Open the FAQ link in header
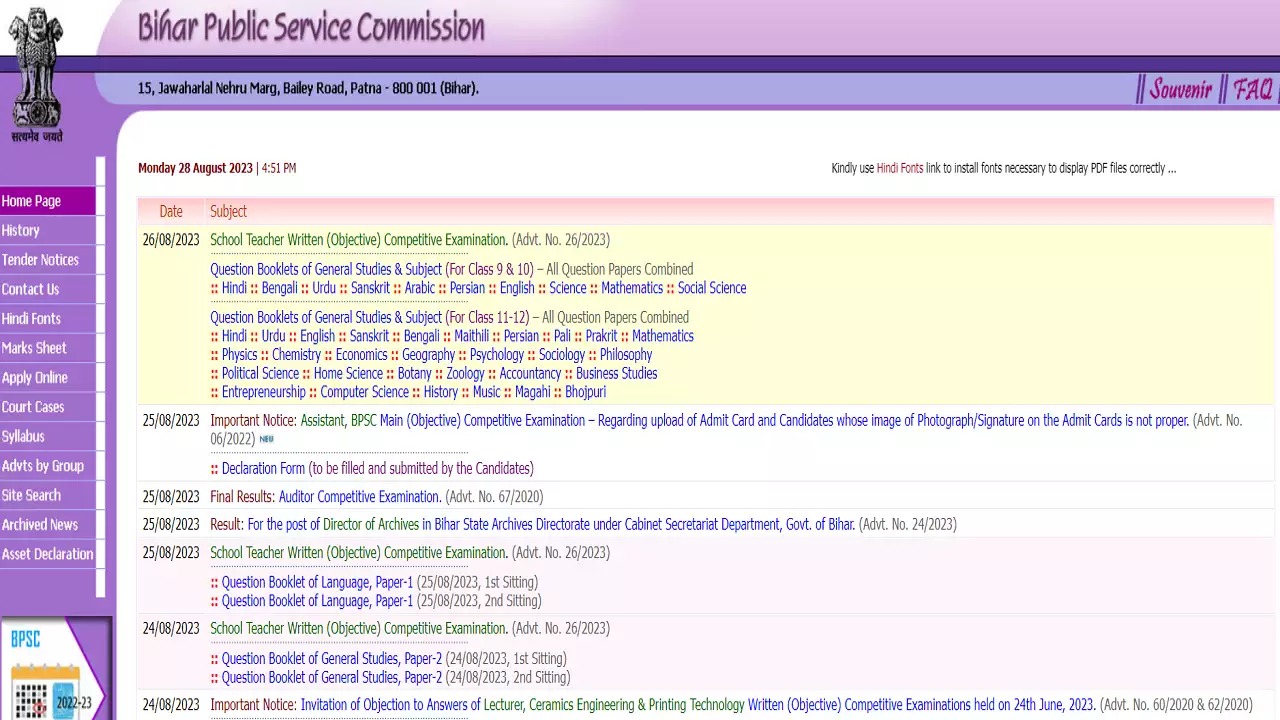This screenshot has height=720, width=1280. pyautogui.click(x=1252, y=89)
